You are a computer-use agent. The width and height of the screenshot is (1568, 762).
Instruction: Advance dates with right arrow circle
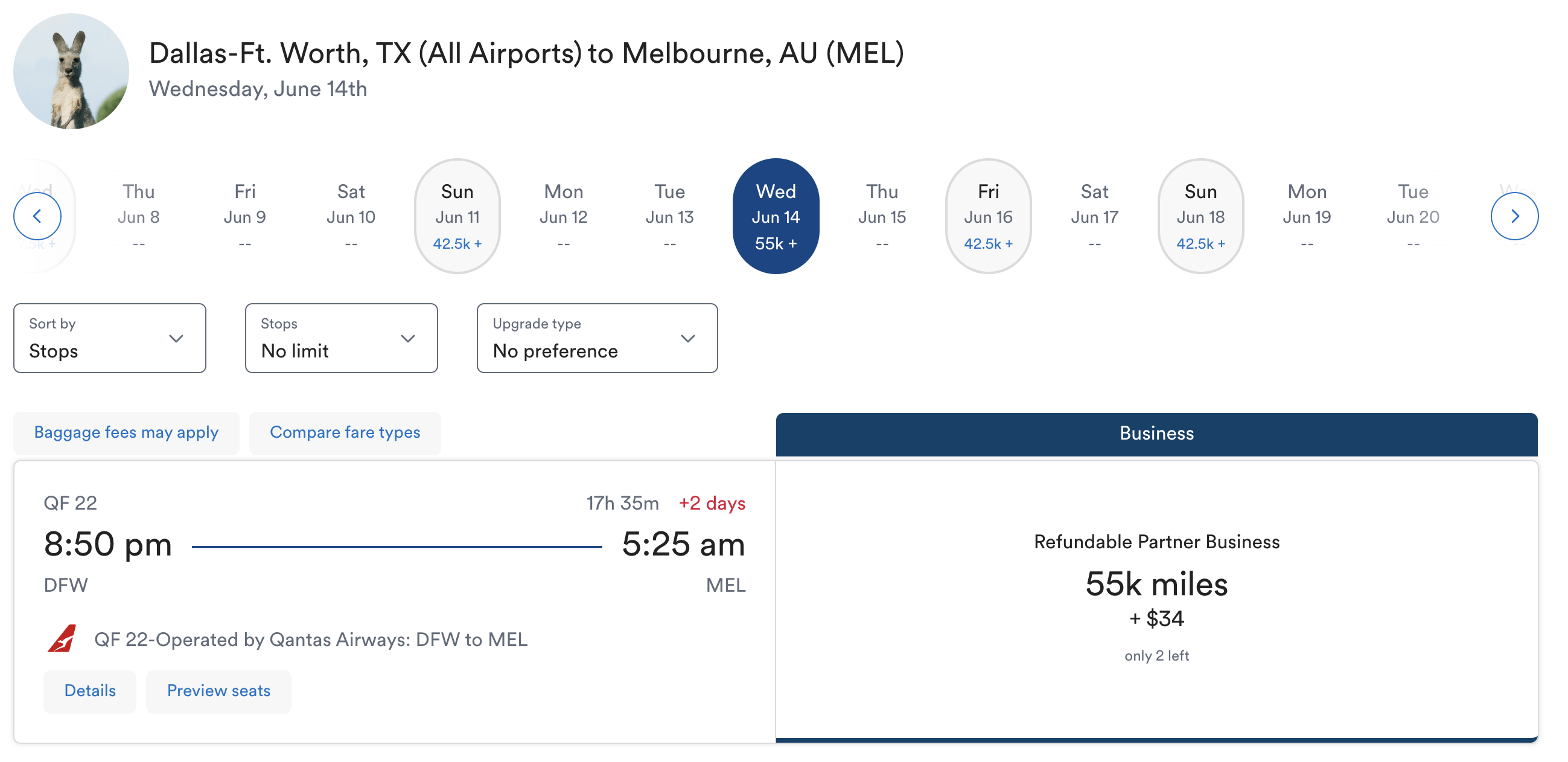[1514, 216]
